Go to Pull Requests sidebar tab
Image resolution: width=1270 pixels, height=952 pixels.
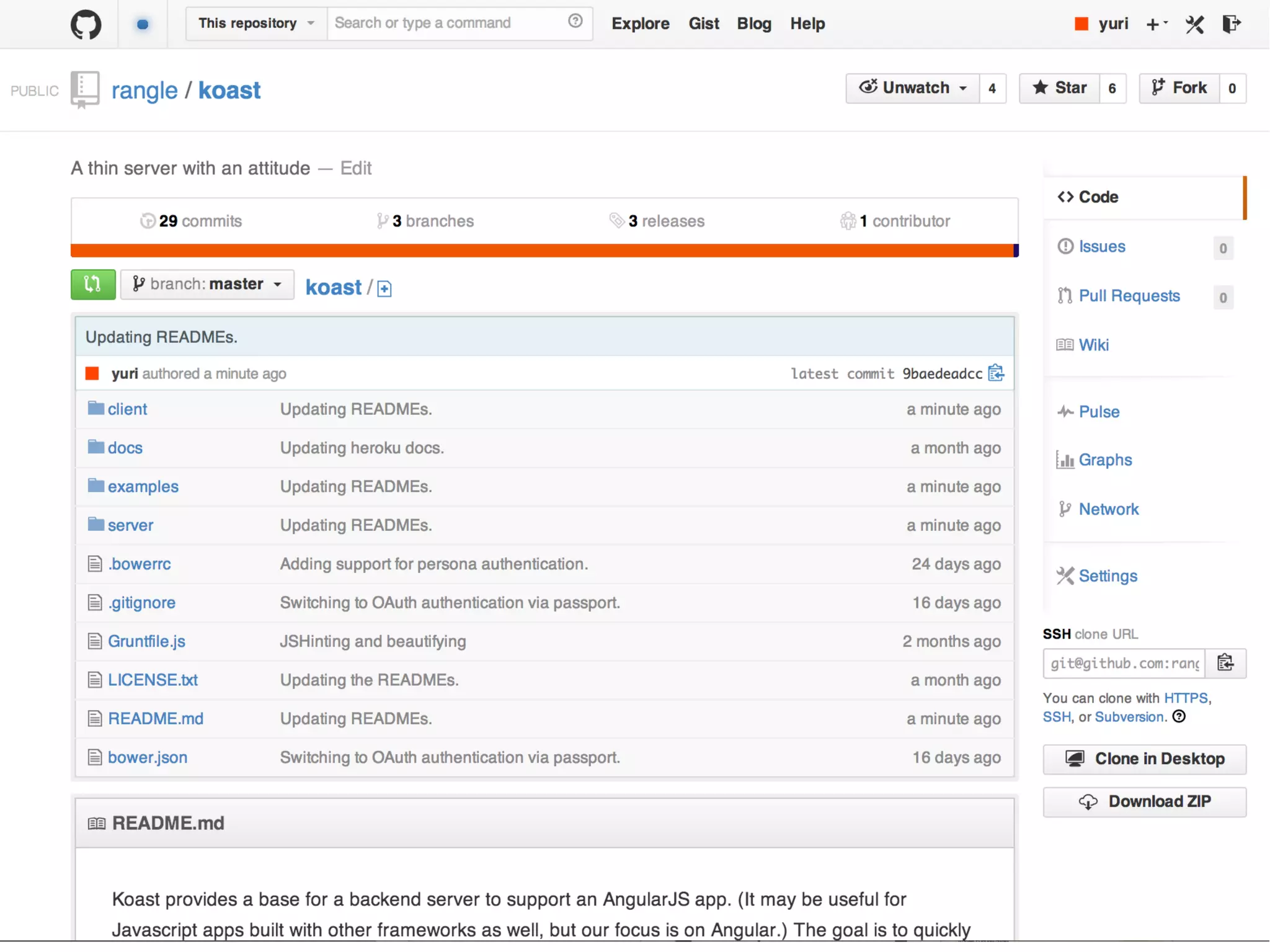pos(1129,296)
